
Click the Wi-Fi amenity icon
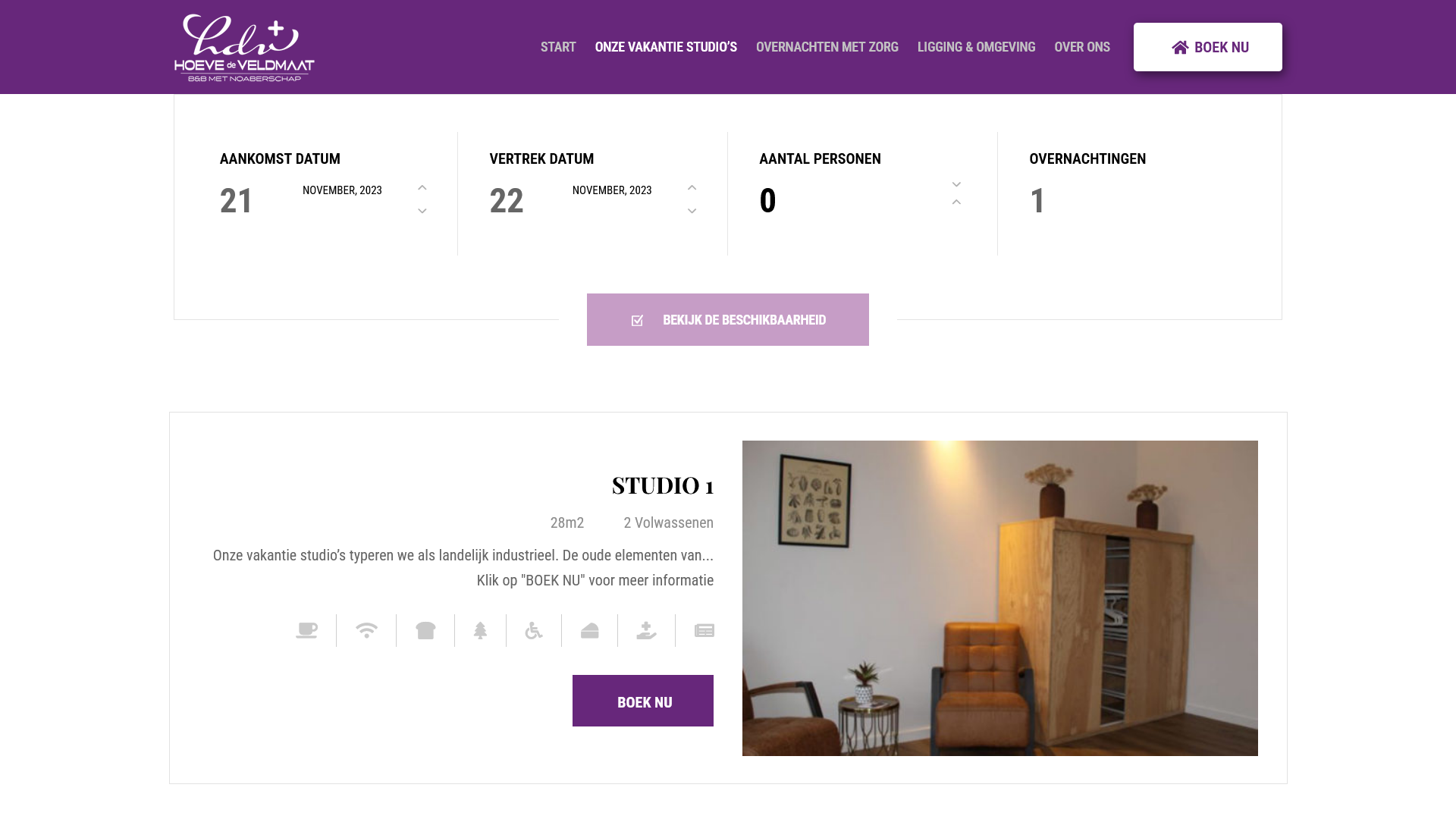click(366, 630)
